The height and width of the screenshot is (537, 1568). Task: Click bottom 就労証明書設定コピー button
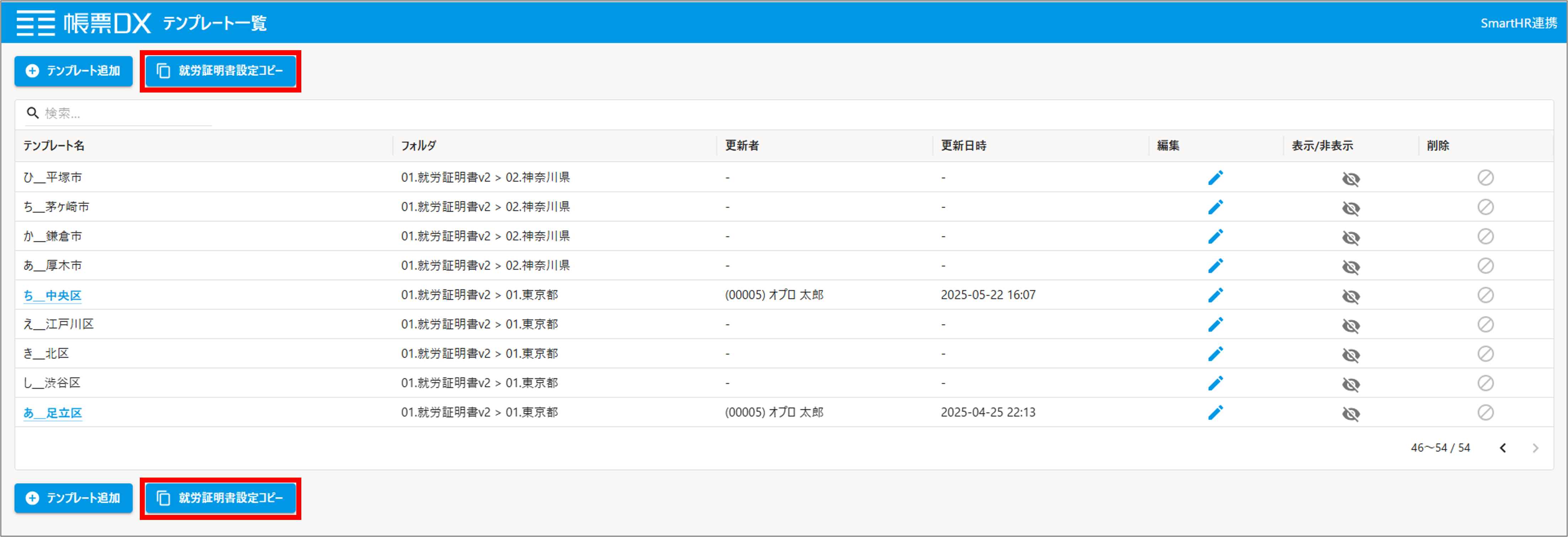point(220,498)
